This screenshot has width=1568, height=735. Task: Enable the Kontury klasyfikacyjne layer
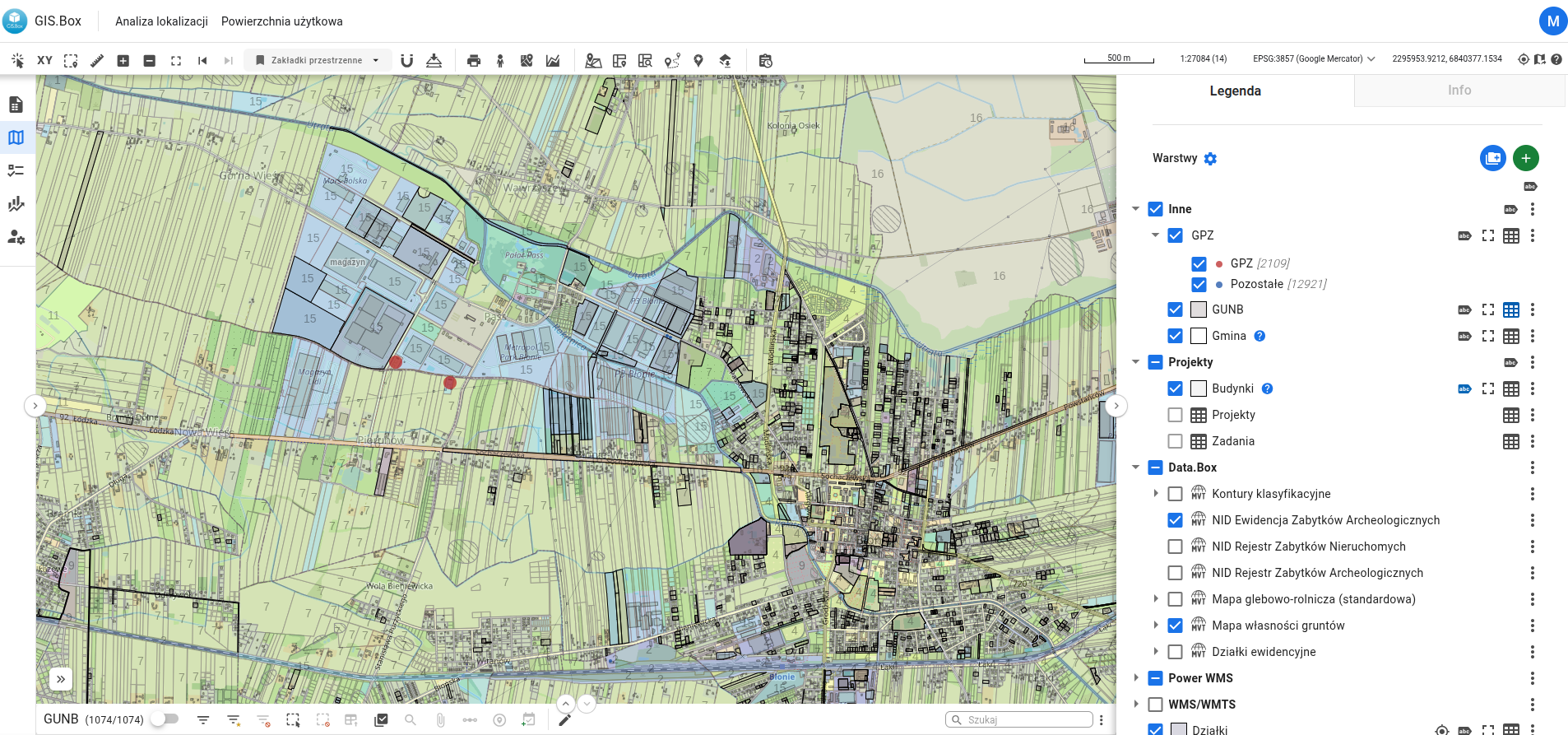pos(1175,494)
